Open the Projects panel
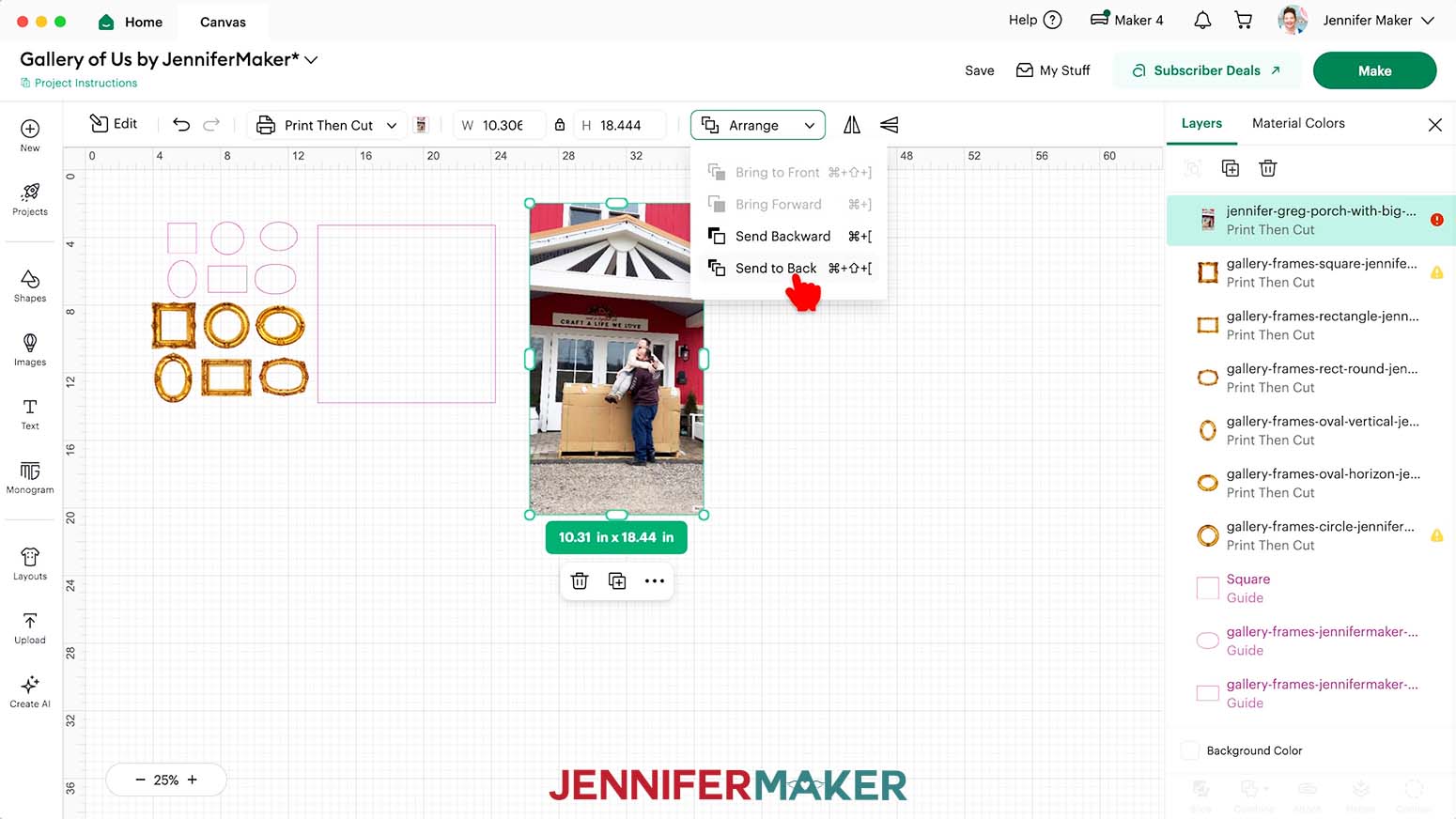Viewport: 1456px width, 819px height. pyautogui.click(x=30, y=199)
